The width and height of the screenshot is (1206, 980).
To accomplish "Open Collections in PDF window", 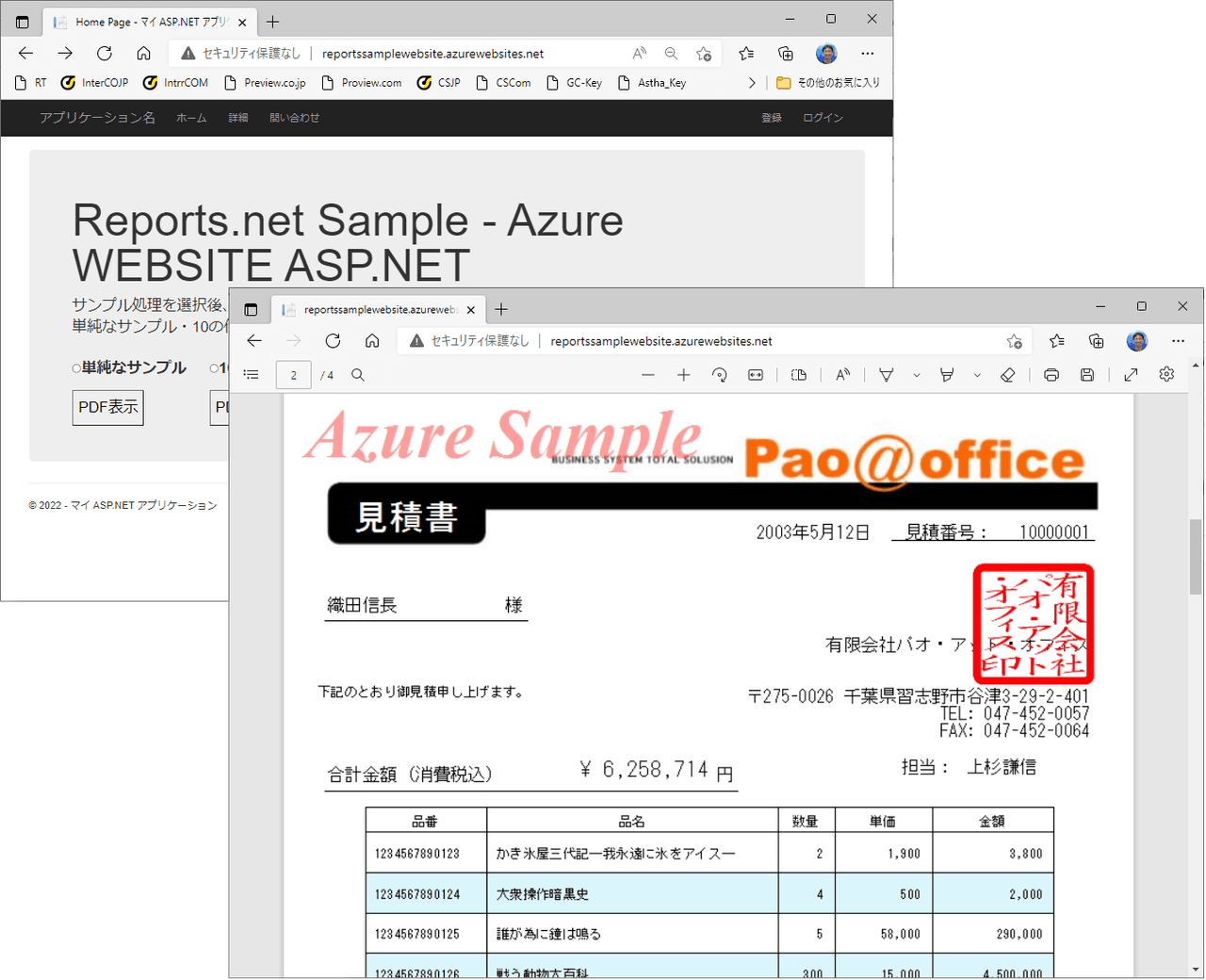I will [x=1097, y=340].
